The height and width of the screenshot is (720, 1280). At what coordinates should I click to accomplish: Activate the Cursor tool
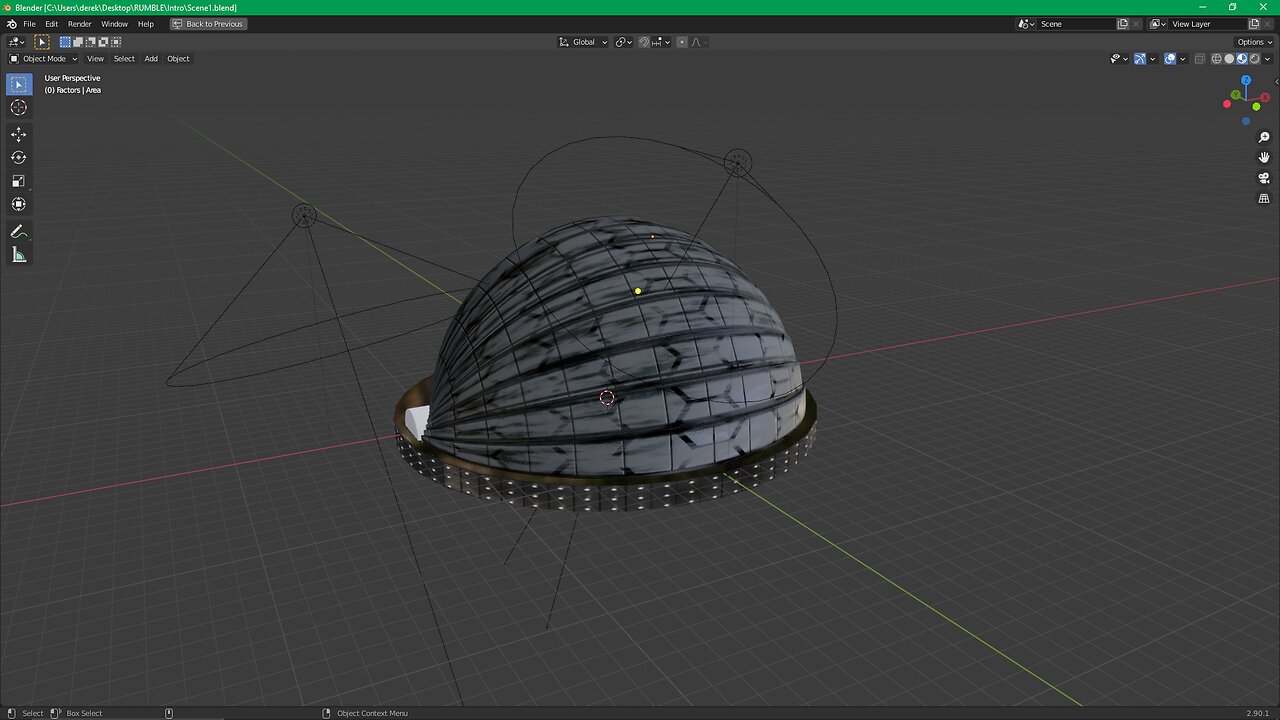tap(19, 107)
